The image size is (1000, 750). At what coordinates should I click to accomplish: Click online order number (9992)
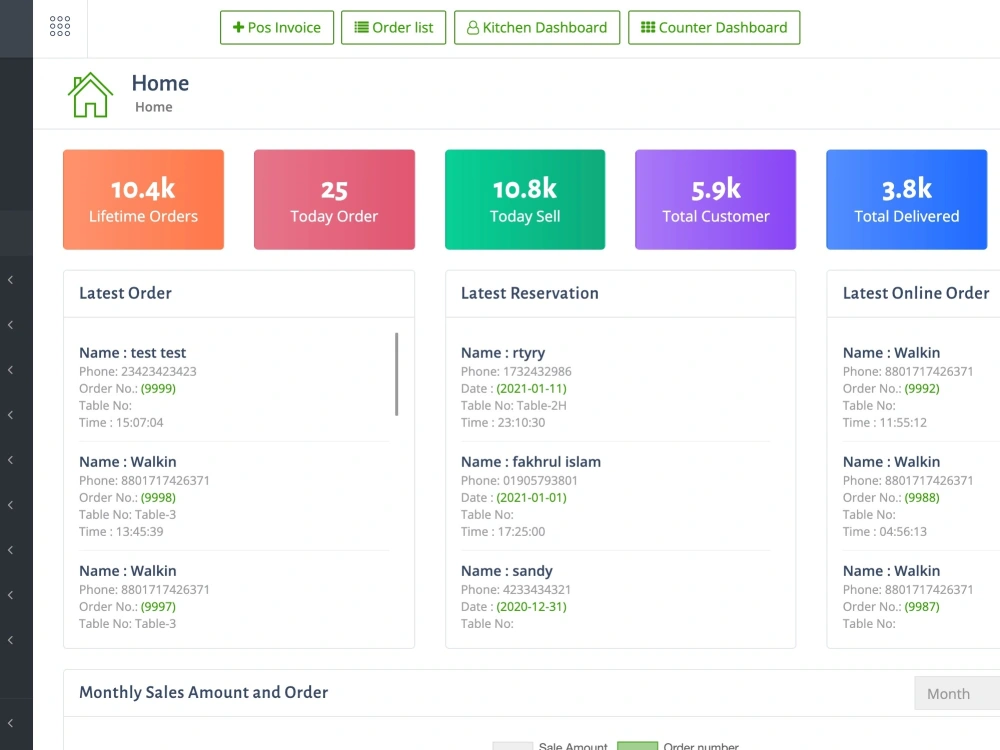(x=922, y=388)
